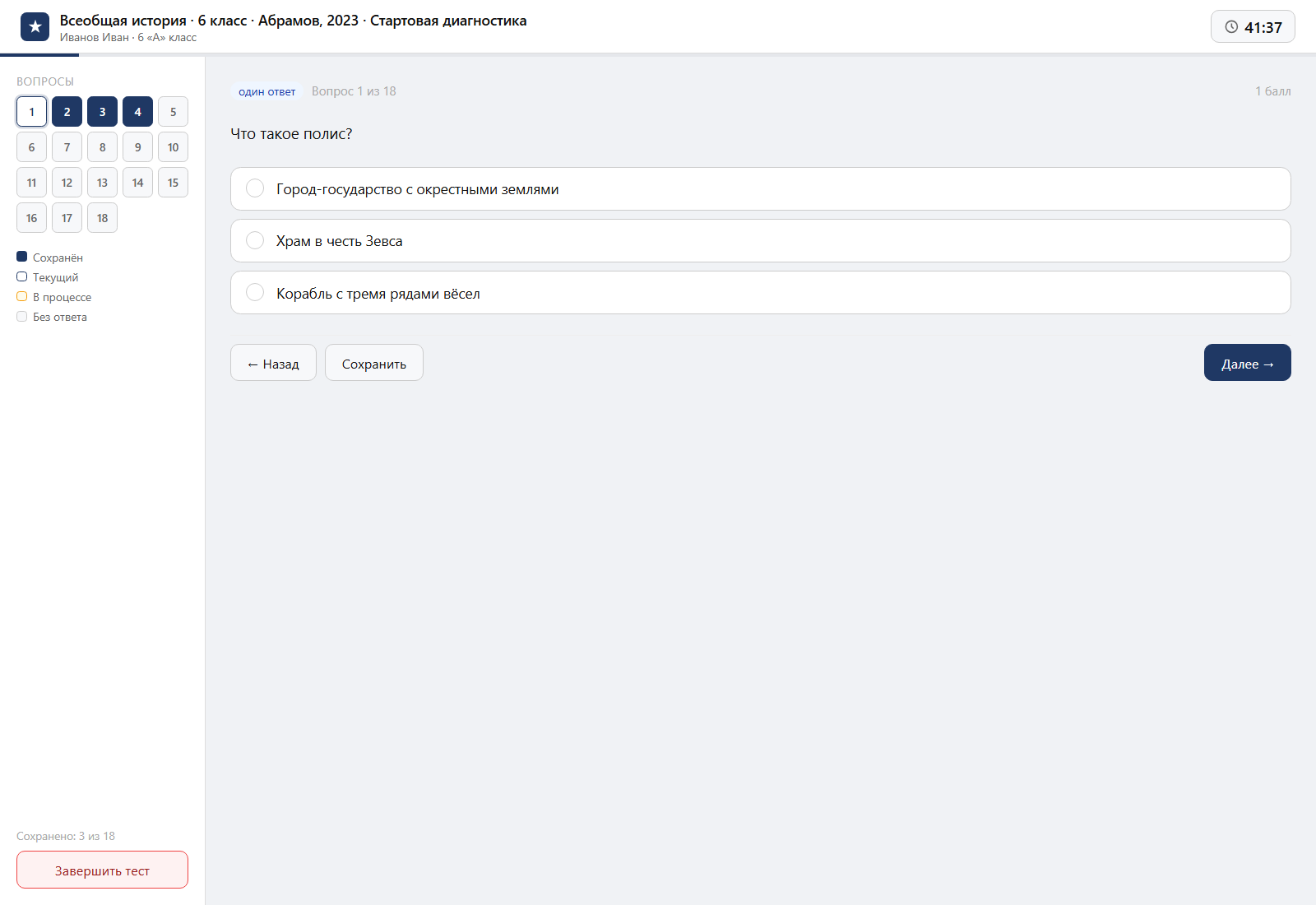Go to question 2 in navigator

click(67, 112)
